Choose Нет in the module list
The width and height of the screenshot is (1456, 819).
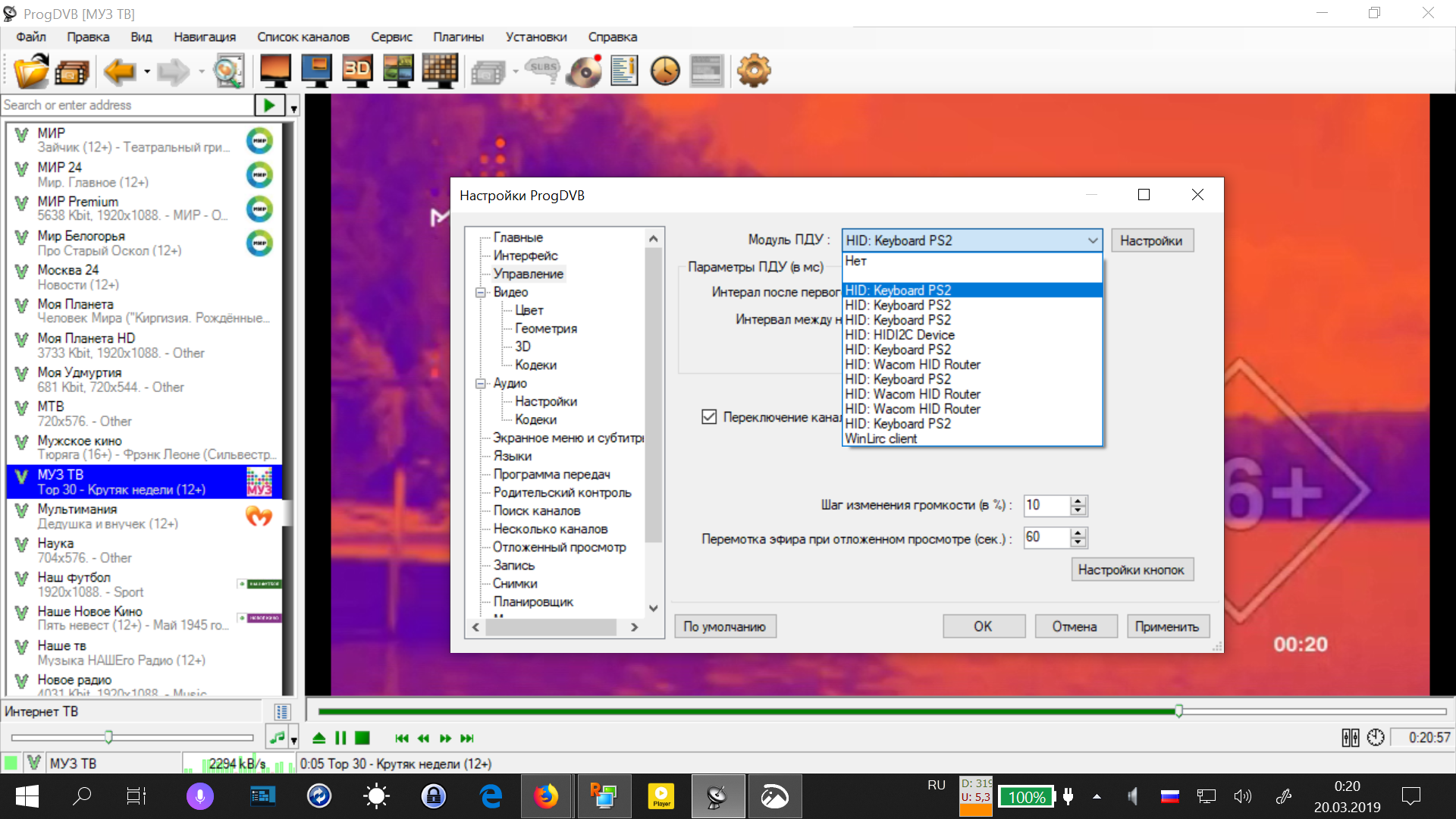coord(972,261)
